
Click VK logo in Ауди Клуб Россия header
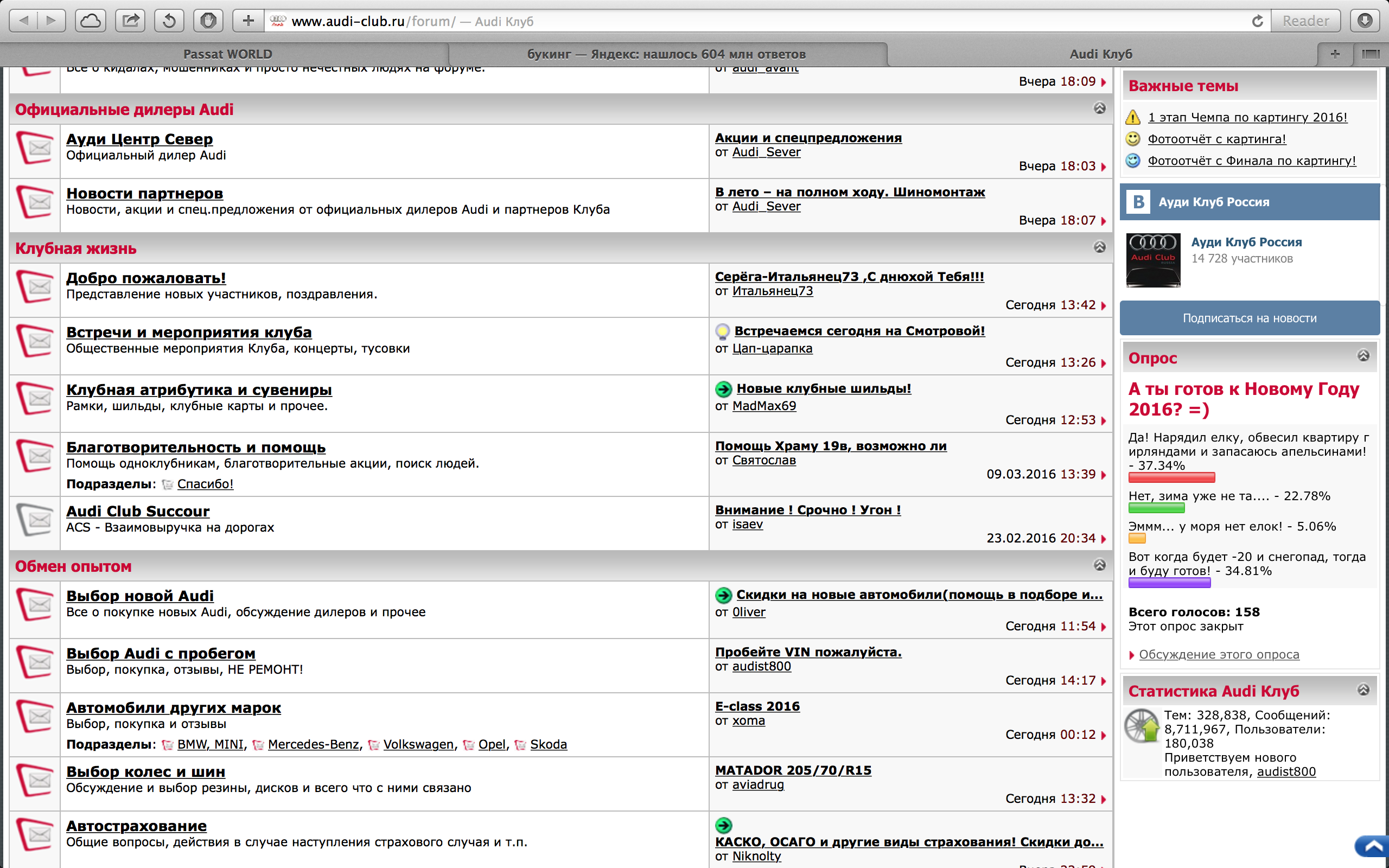1139,202
